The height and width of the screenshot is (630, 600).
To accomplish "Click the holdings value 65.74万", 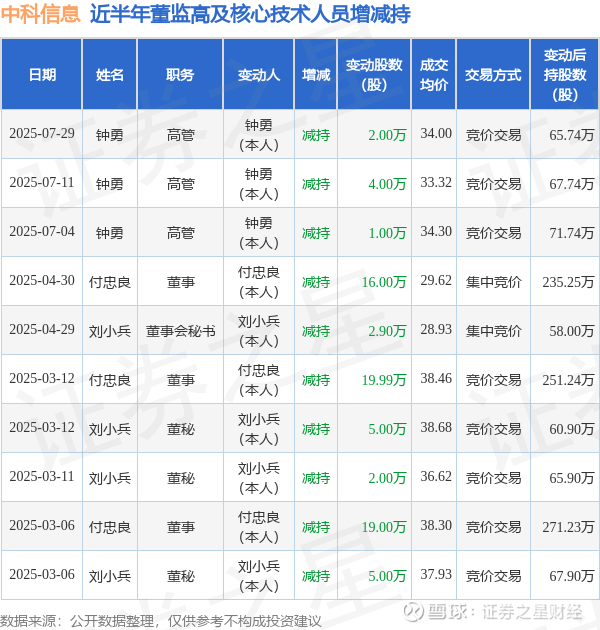I will tap(571, 135).
